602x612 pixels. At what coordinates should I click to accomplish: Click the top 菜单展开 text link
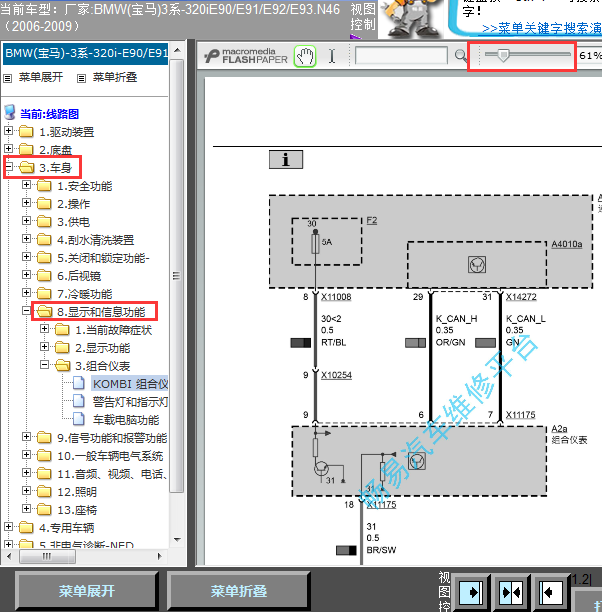[41, 77]
